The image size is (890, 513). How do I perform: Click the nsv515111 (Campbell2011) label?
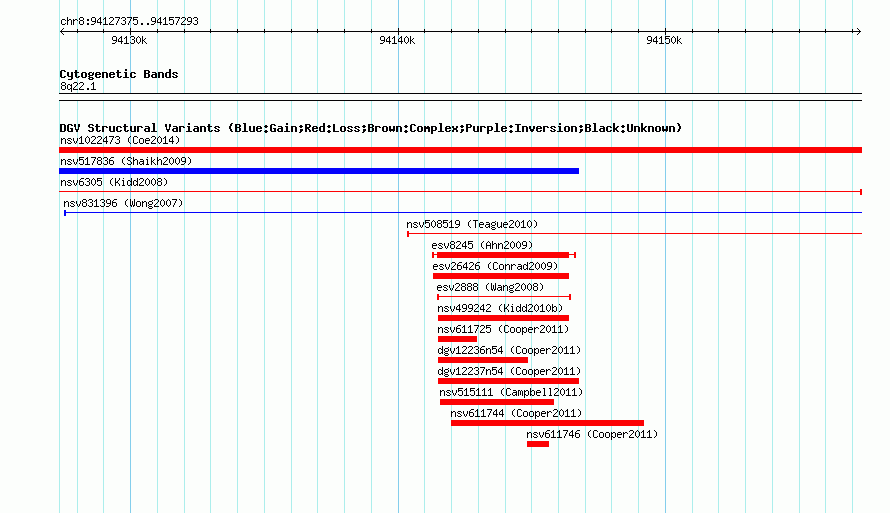click(x=511, y=392)
